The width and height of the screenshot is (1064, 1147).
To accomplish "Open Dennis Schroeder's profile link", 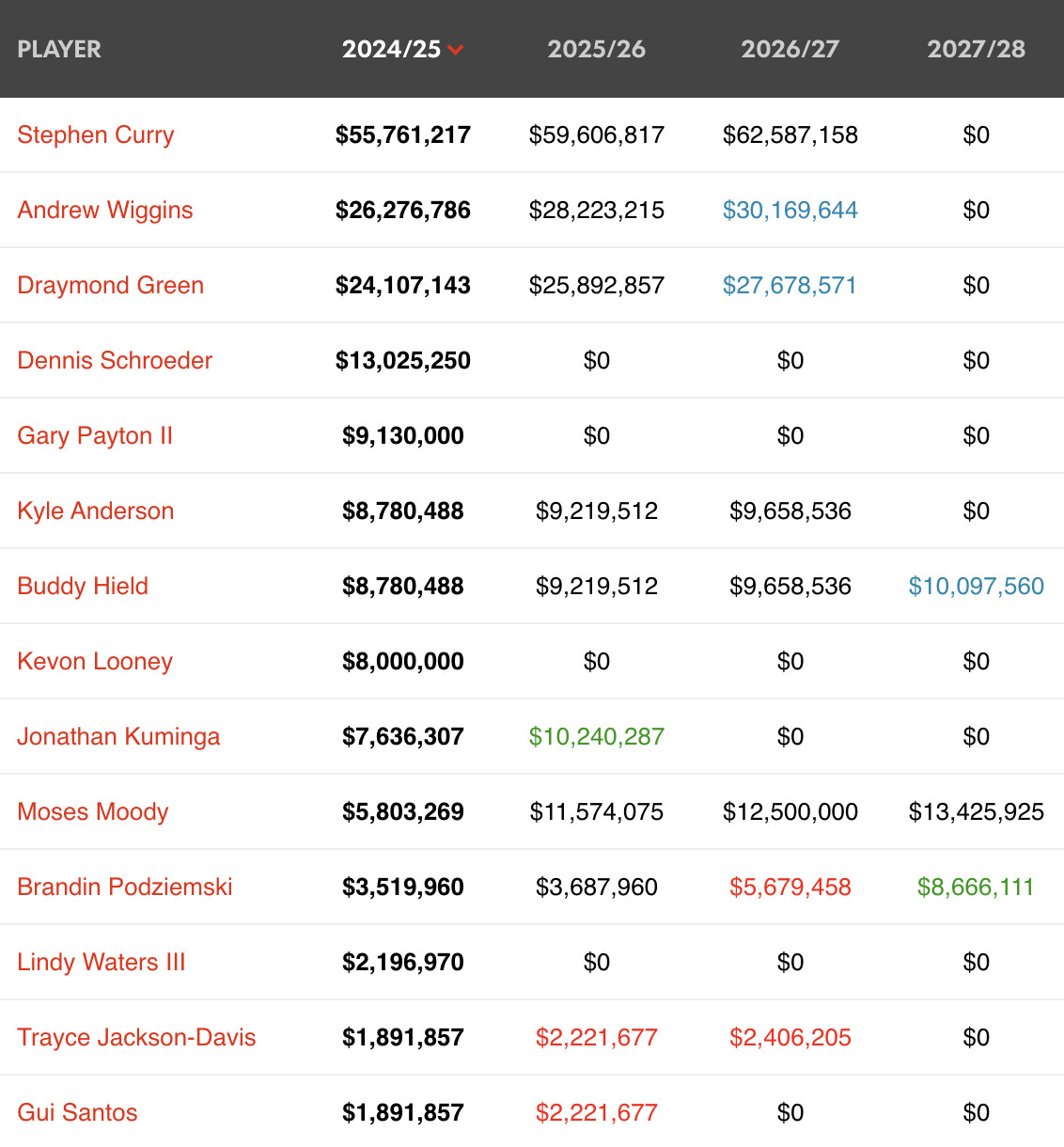I will pyautogui.click(x=115, y=361).
